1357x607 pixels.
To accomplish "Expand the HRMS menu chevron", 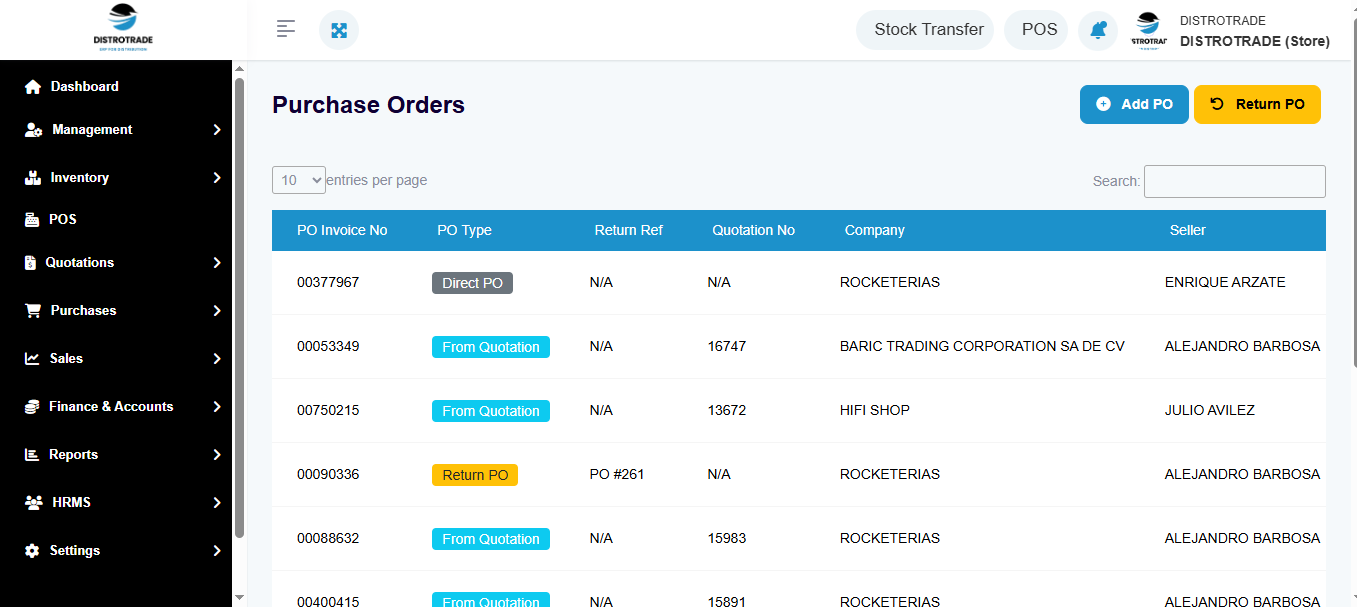I will 217,503.
